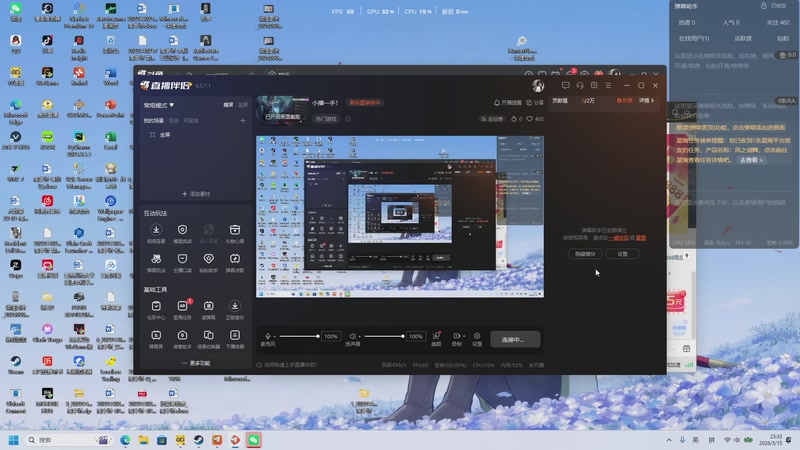The width and height of the screenshot is (800, 450).
Task: Click the 设置 button beside 隐藏模块
Action: 622,254
